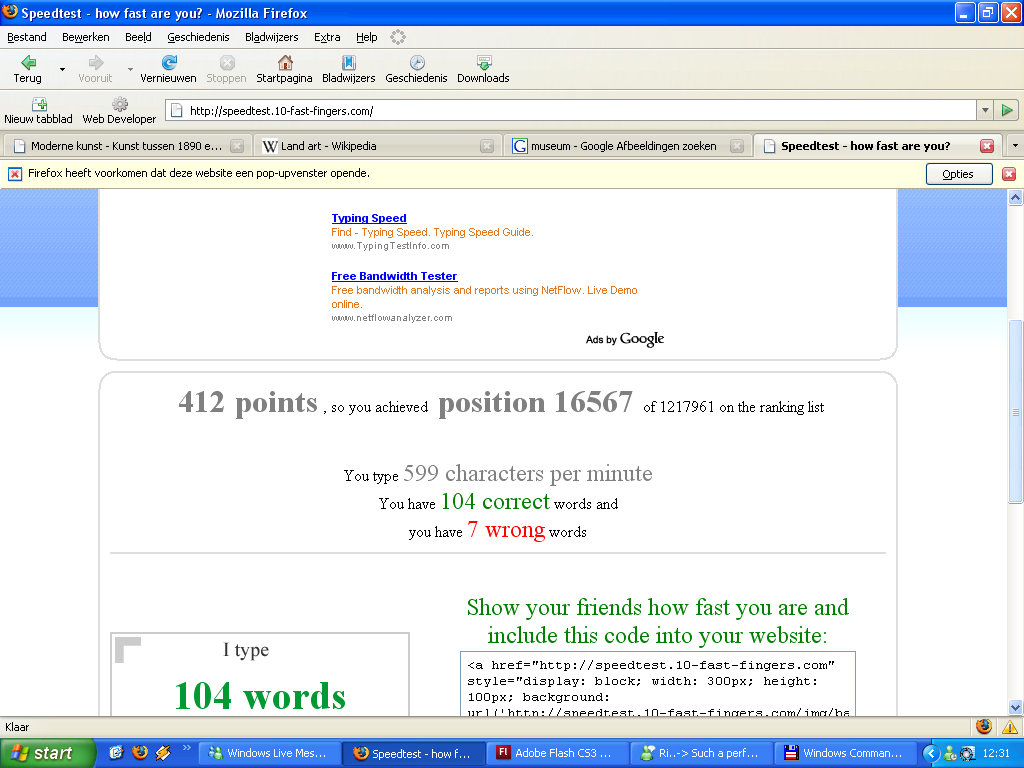1024x768 pixels.
Task: Click the Opties button in popup notification
Action: pyautogui.click(x=958, y=174)
